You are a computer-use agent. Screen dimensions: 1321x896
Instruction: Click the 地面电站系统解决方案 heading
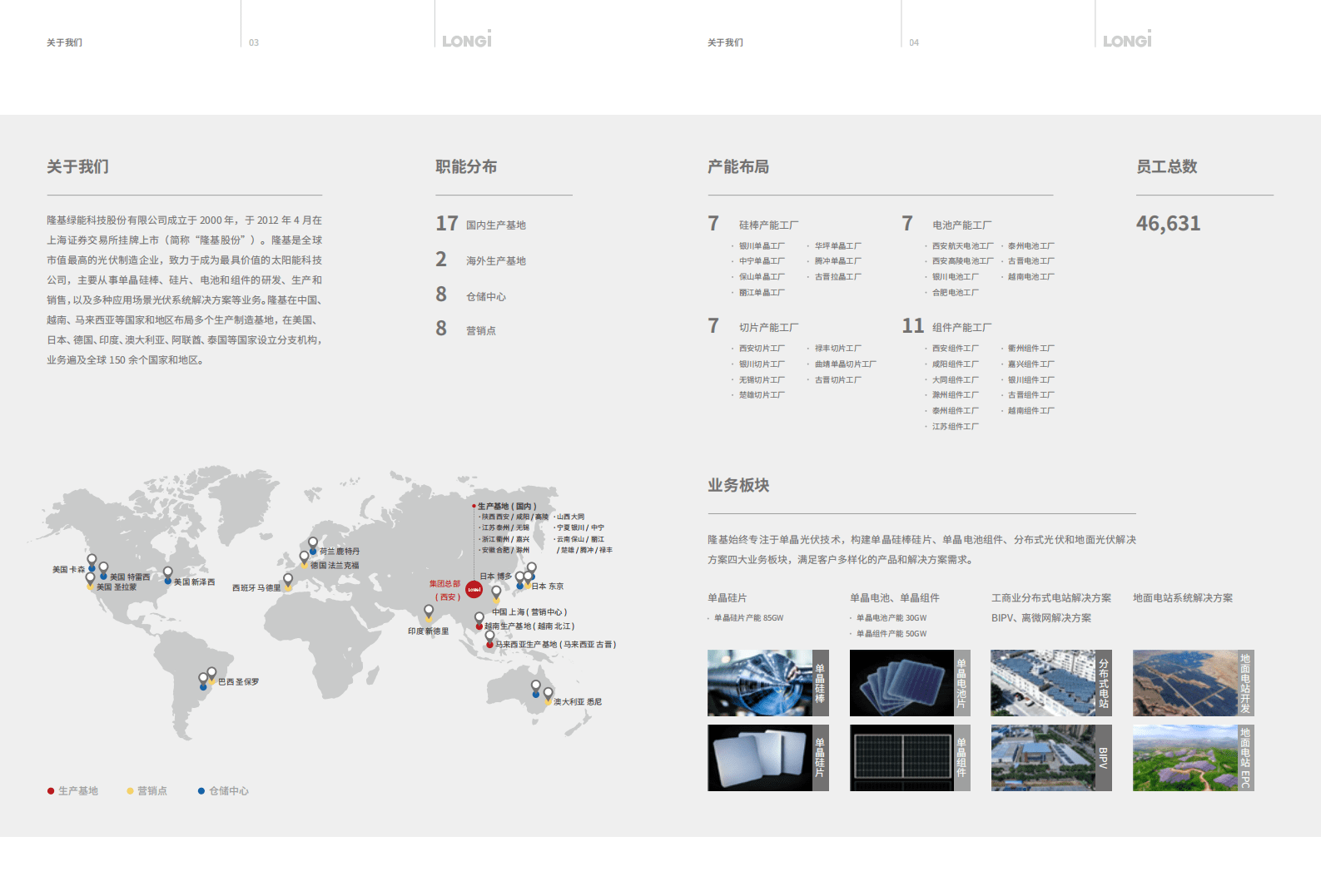[x=1183, y=598]
